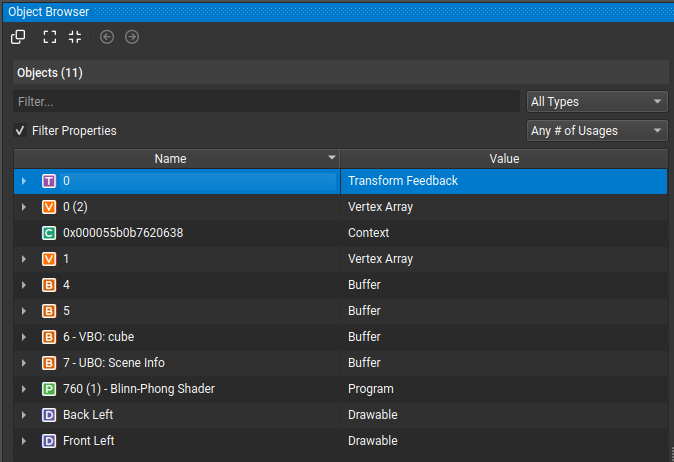Select the Vertex Array 1 row
This screenshot has height=462, width=674.
[200, 259]
